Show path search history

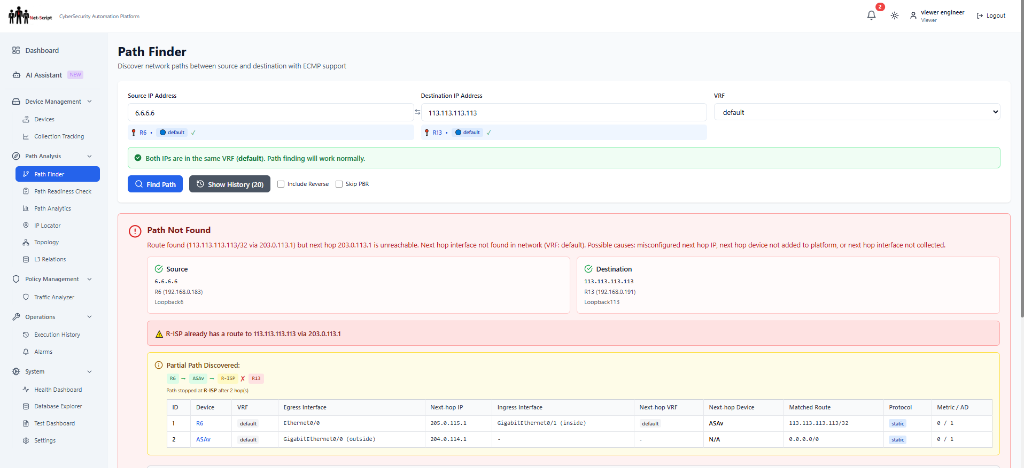point(230,184)
